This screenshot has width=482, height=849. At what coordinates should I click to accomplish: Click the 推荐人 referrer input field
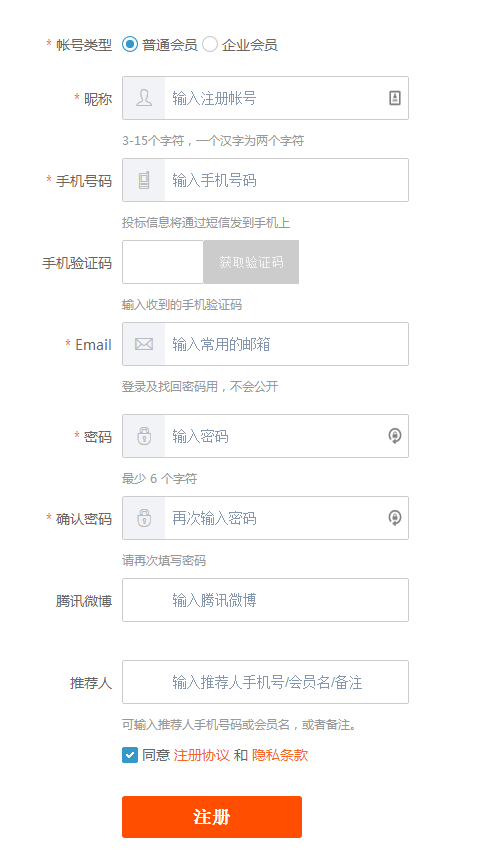click(265, 682)
